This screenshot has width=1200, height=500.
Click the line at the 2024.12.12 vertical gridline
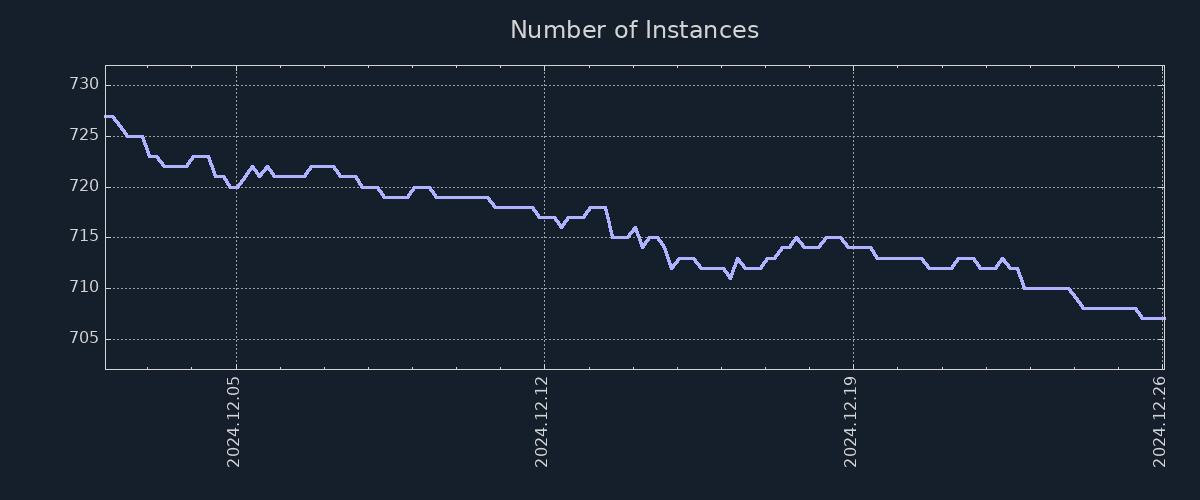click(x=543, y=217)
